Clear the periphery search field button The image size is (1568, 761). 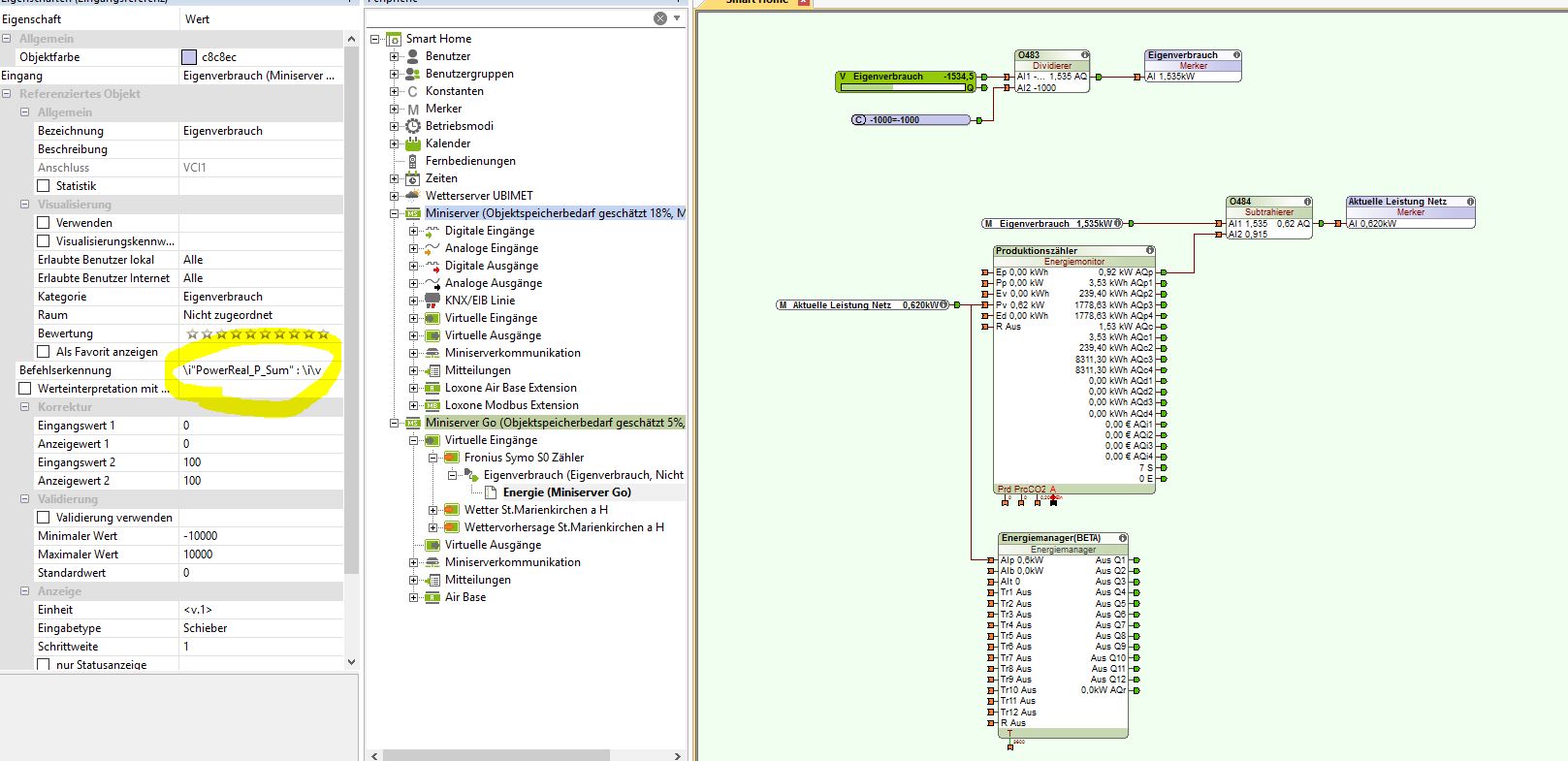coord(660,18)
